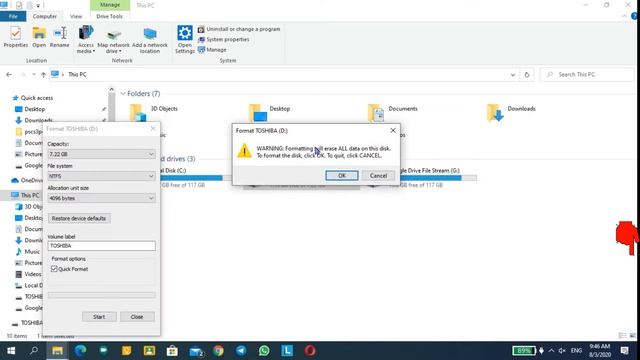
Task: Click the Search This PC field
Action: 587,75
